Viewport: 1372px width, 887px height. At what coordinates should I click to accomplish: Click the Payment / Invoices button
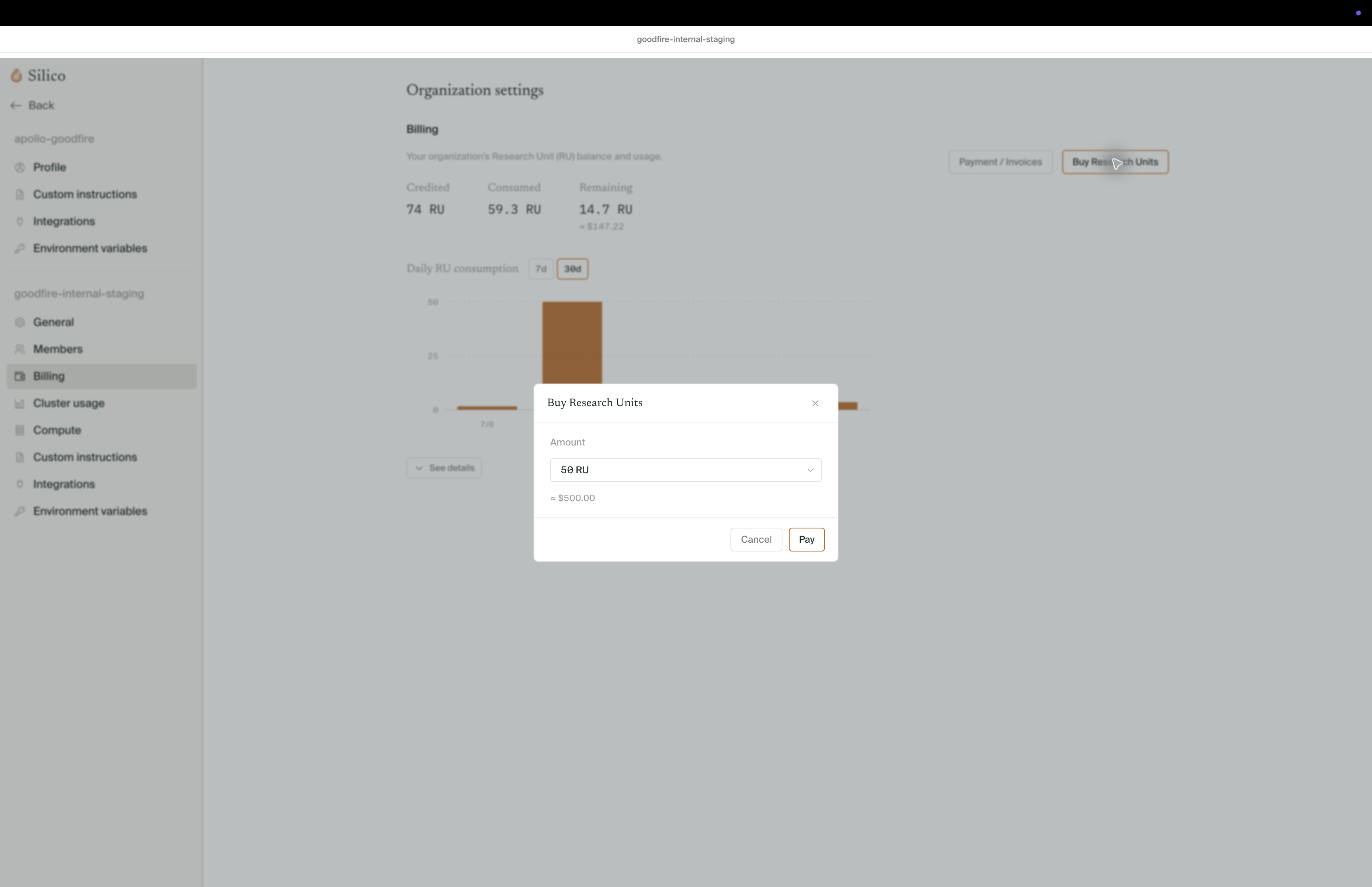click(x=1000, y=162)
